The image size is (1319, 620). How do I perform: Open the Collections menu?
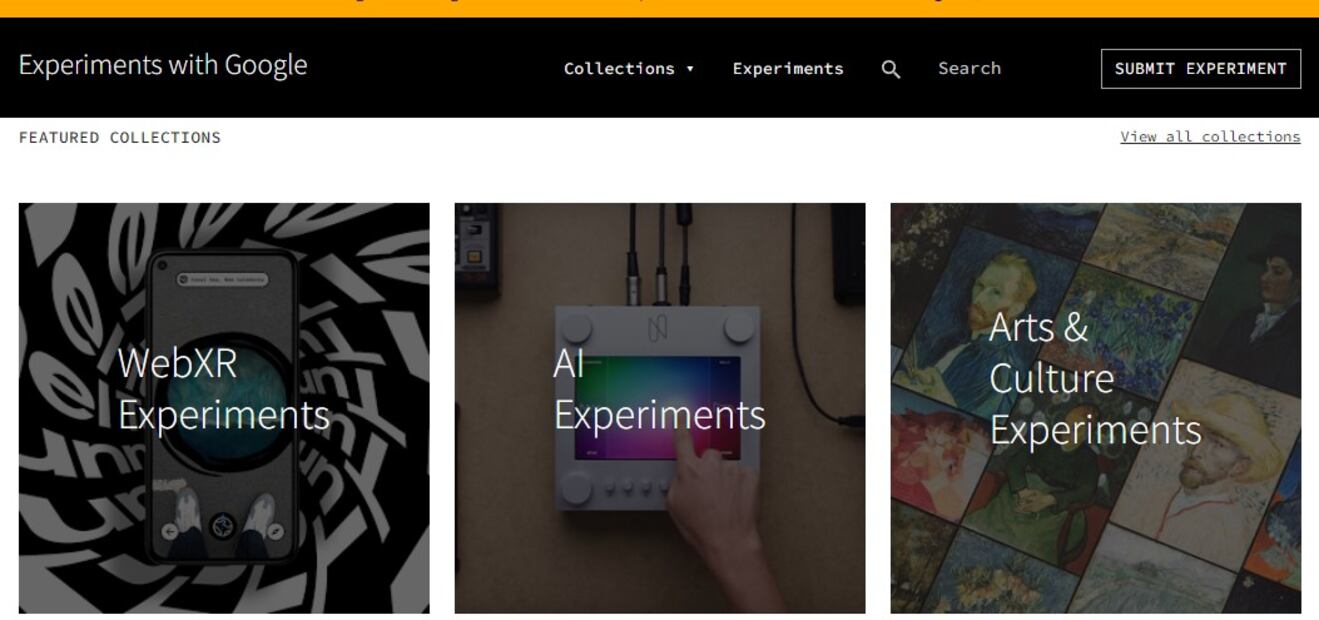pyautogui.click(x=619, y=69)
